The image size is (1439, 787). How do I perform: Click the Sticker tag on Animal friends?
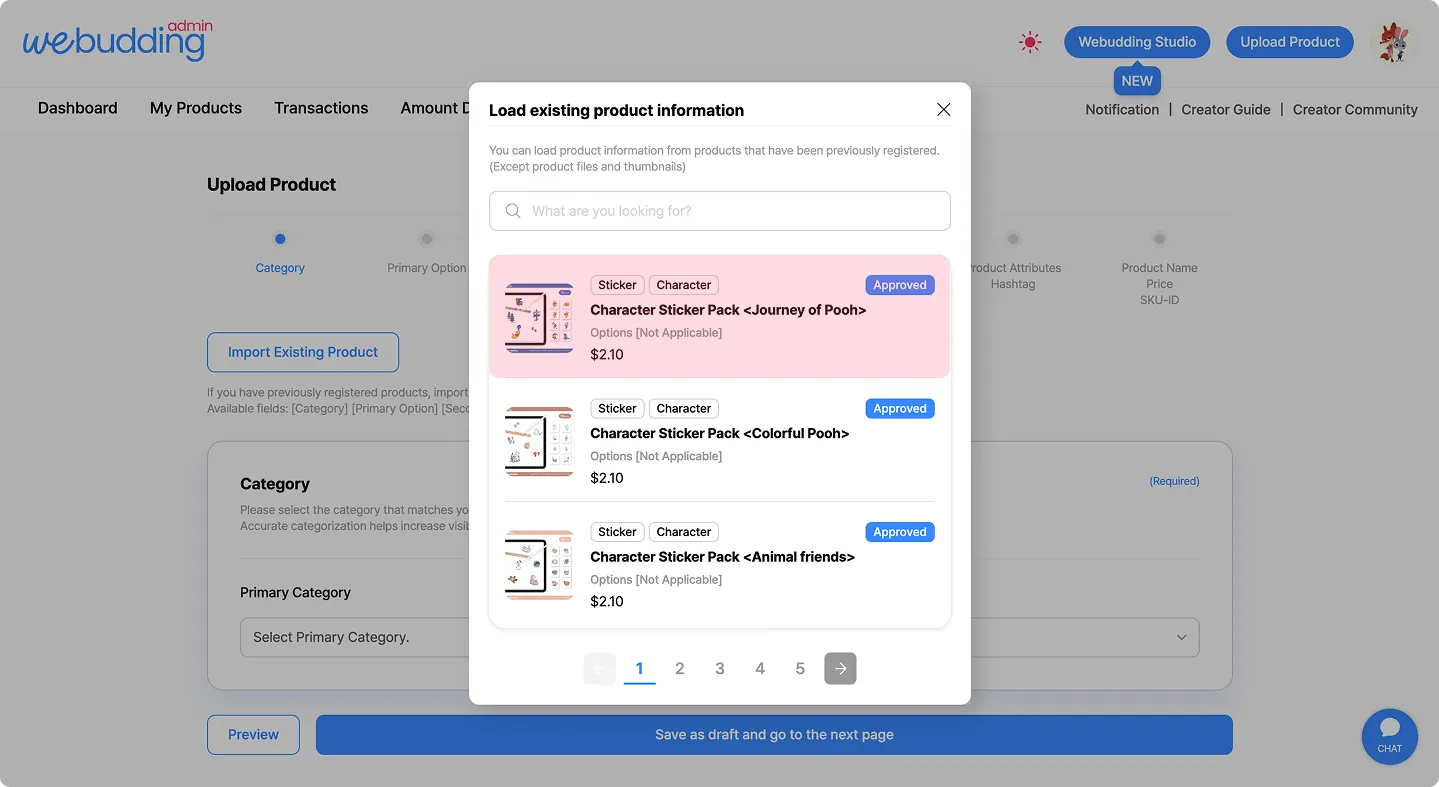617,532
